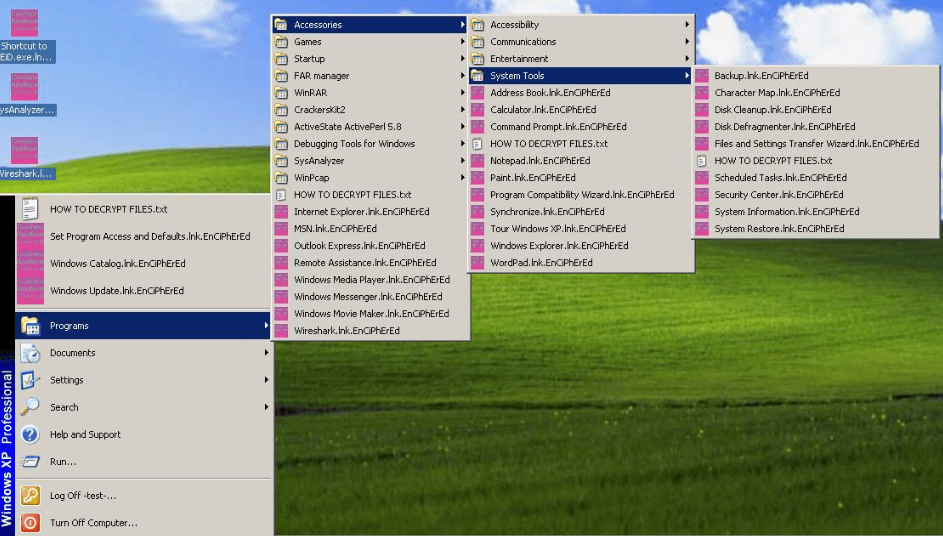Click the Accessibility folder icon
The width and height of the screenshot is (943, 536).
point(478,25)
